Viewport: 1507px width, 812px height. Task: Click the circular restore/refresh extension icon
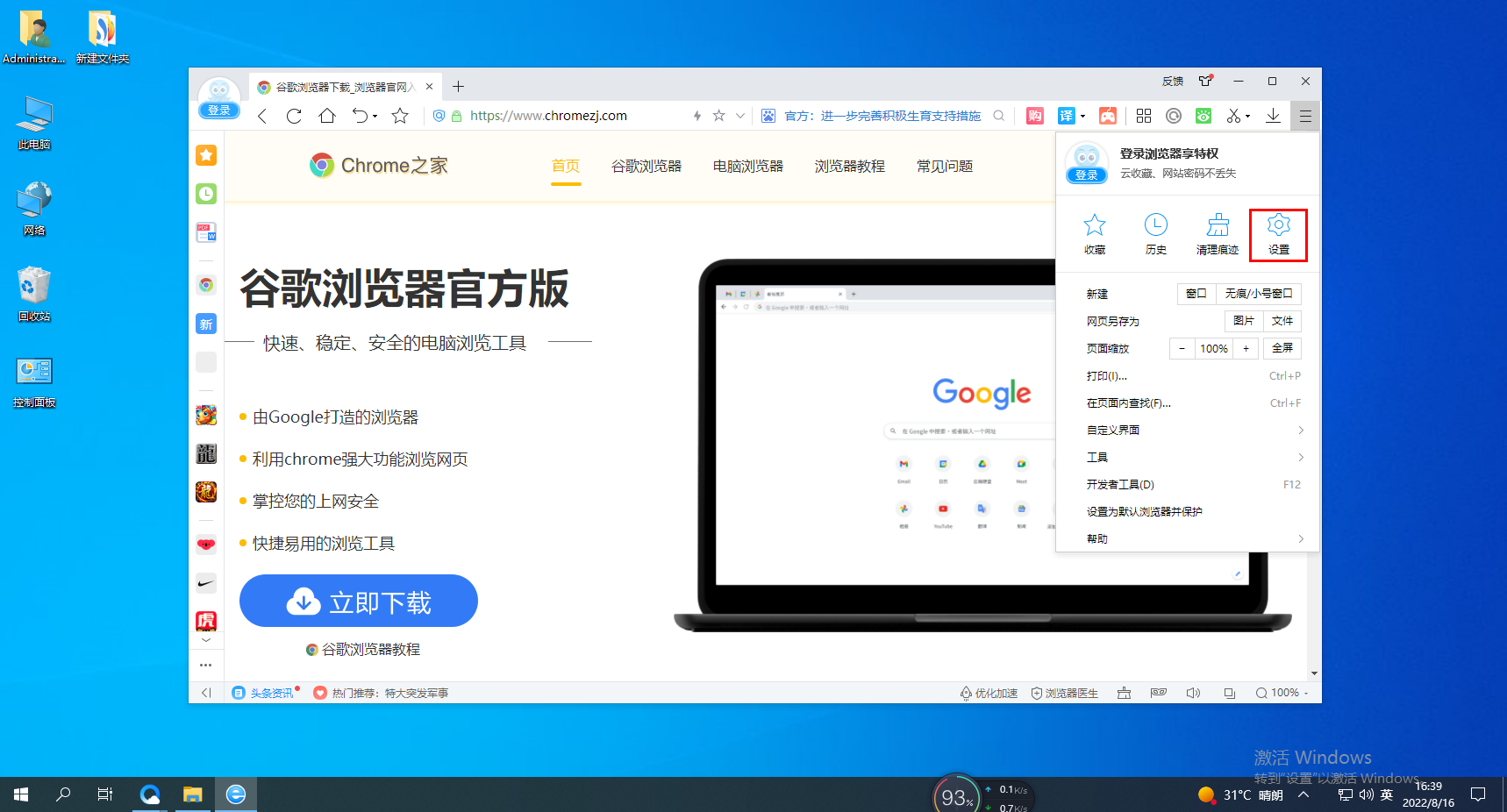point(1174,116)
